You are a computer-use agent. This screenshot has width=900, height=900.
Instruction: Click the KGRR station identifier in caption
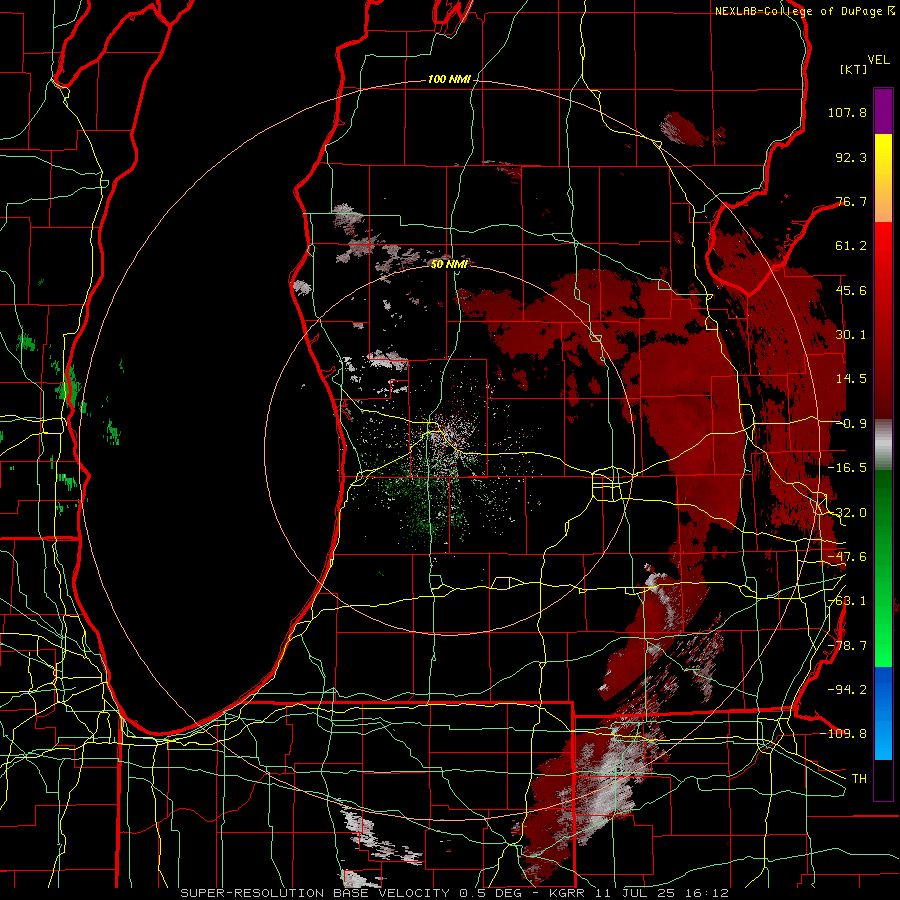click(x=567, y=893)
